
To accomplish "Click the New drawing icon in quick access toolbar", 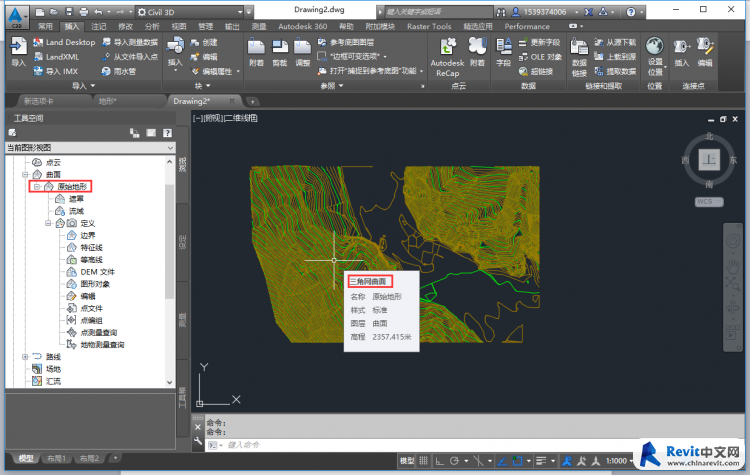I will pos(40,12).
